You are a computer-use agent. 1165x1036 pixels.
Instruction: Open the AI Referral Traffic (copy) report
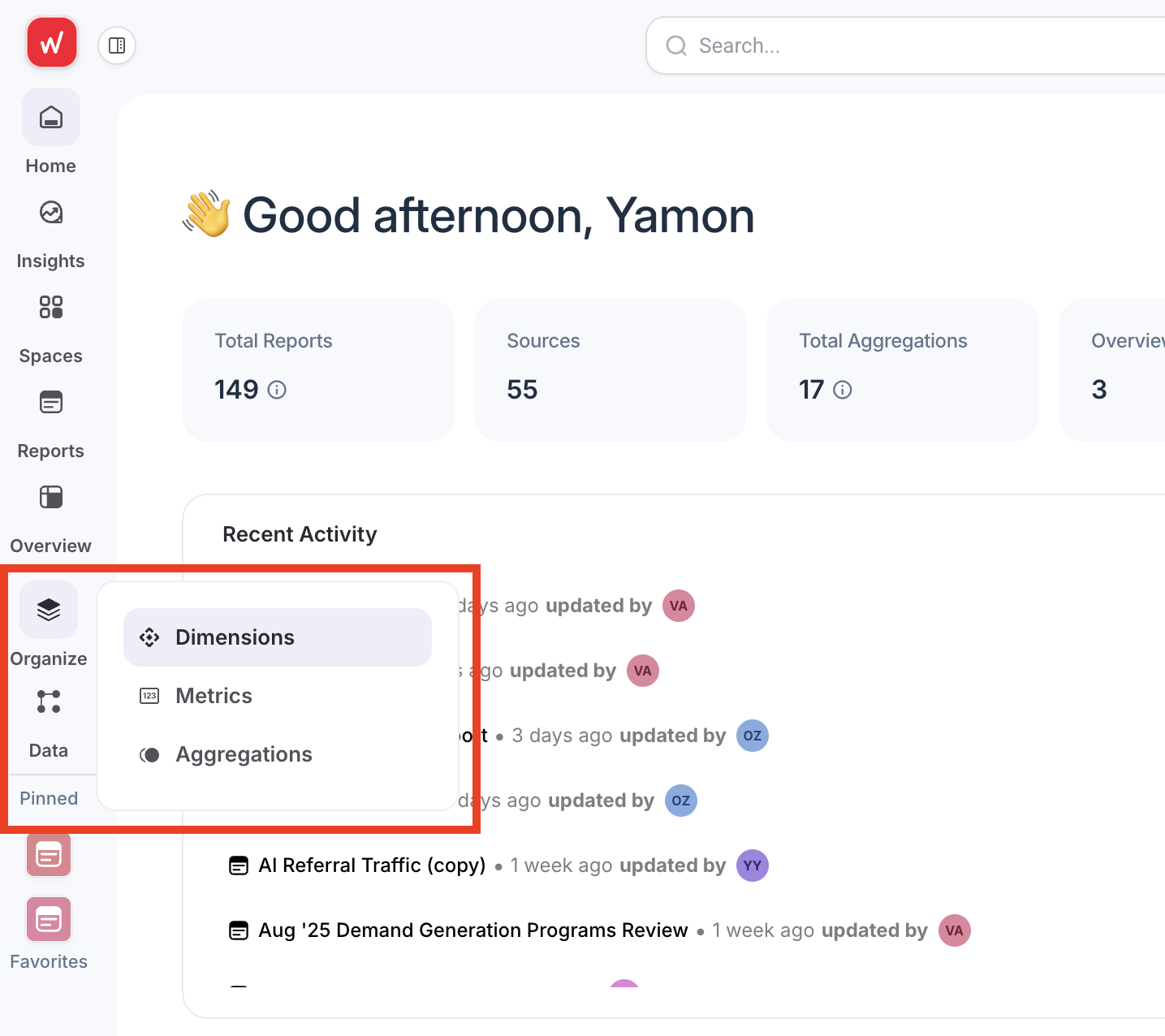point(370,865)
